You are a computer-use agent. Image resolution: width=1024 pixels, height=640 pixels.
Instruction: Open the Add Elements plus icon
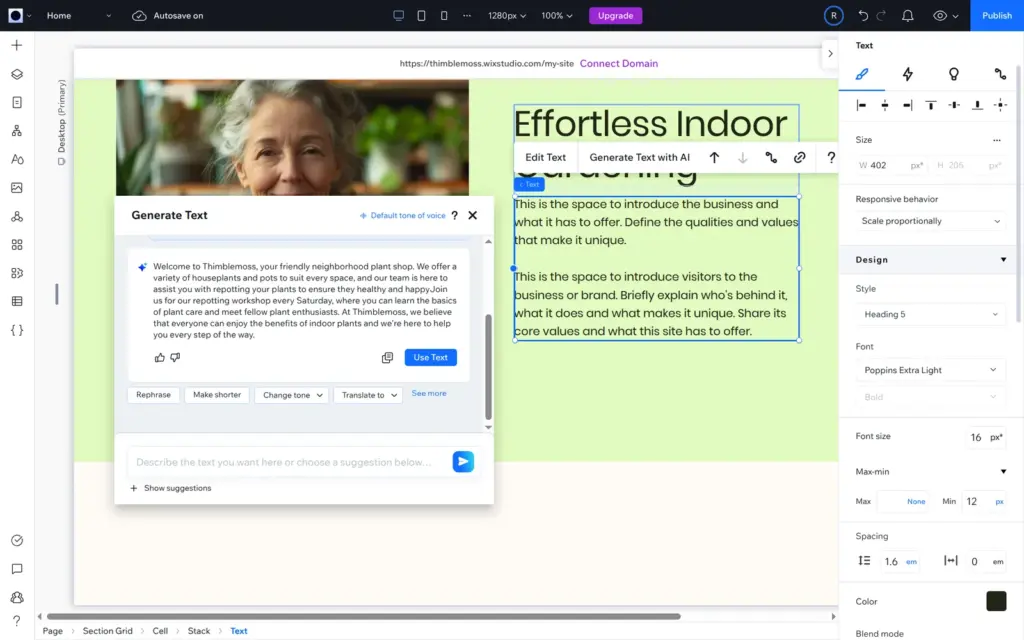17,45
